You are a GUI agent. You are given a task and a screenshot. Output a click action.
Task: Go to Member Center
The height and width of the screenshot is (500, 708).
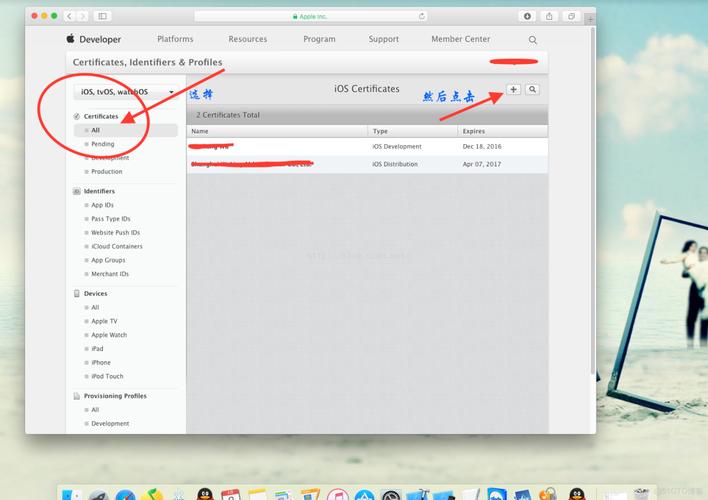coord(461,39)
